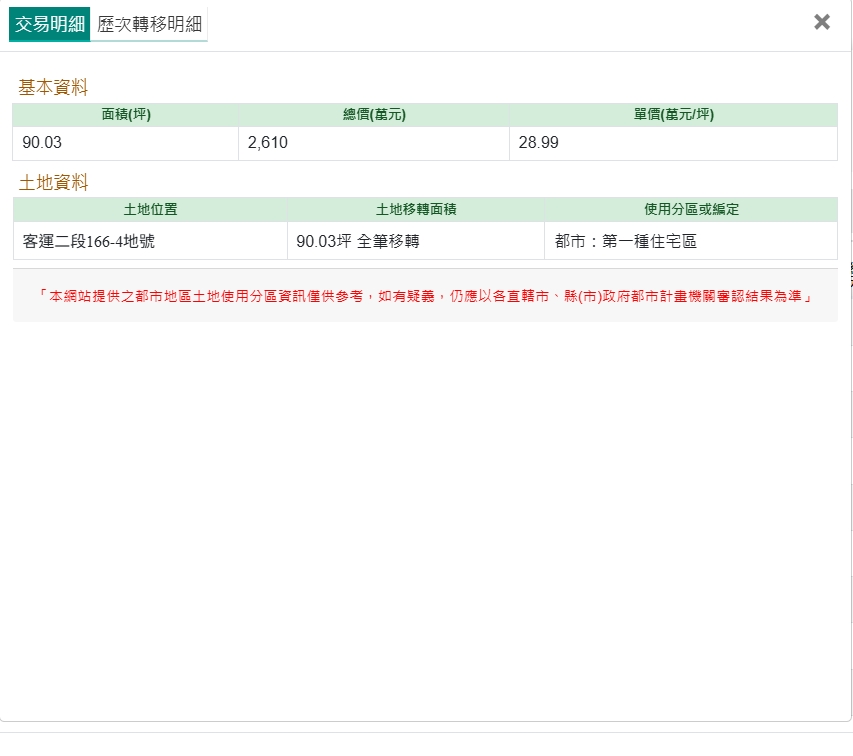853x756 pixels.
Task: Select the land location 客運二段166-4地號
Action: coord(89,241)
